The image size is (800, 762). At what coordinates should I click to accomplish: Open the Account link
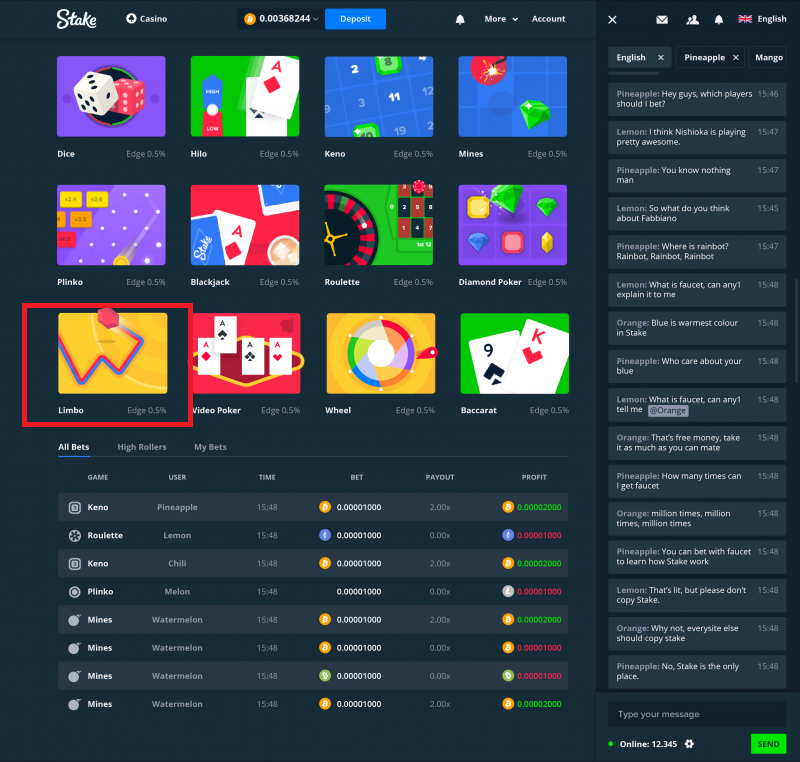[x=548, y=19]
